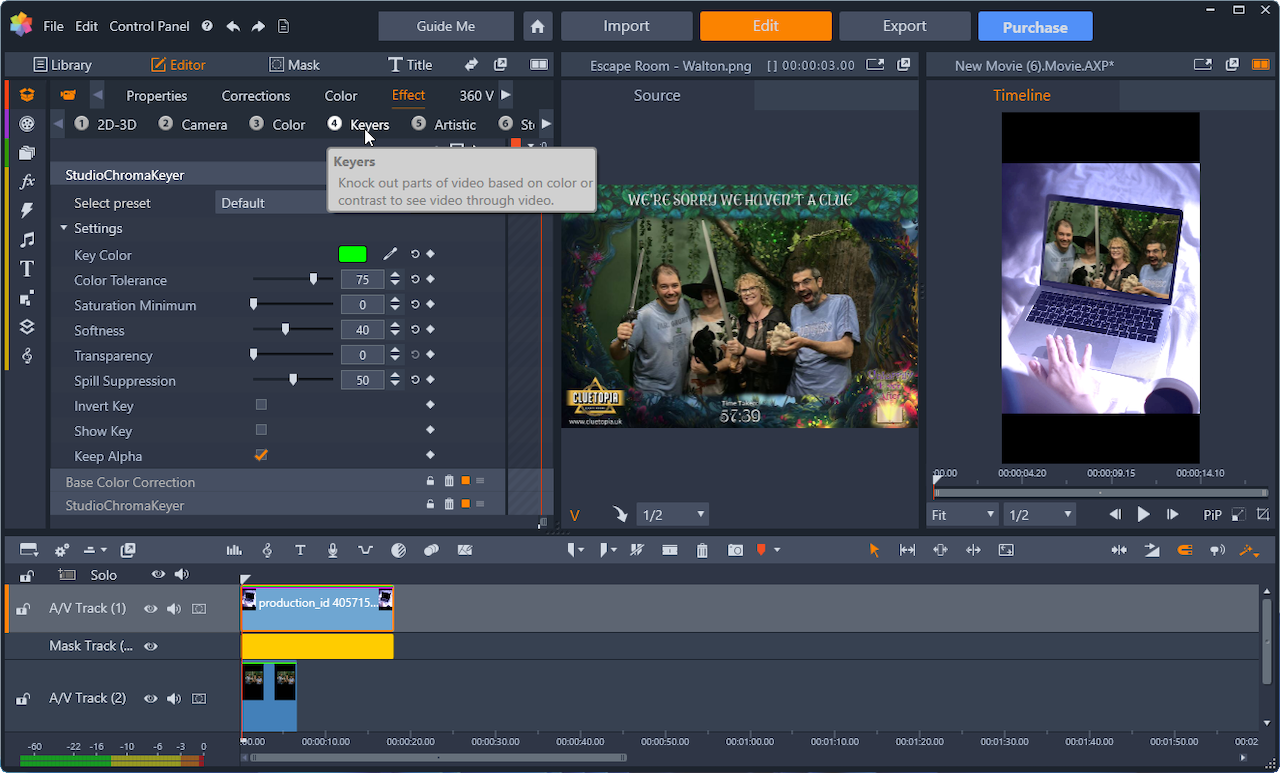Open the Select preset Default dropdown
This screenshot has height=773, width=1280.
coord(270,202)
